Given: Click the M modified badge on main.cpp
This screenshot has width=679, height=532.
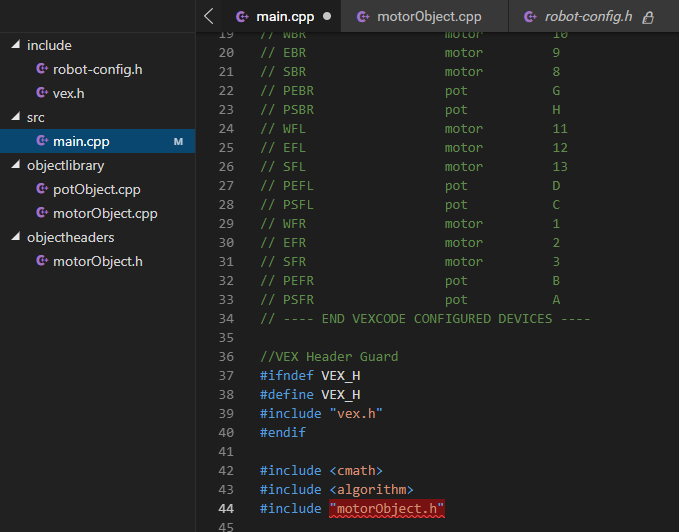Looking at the screenshot, I should [178, 142].
